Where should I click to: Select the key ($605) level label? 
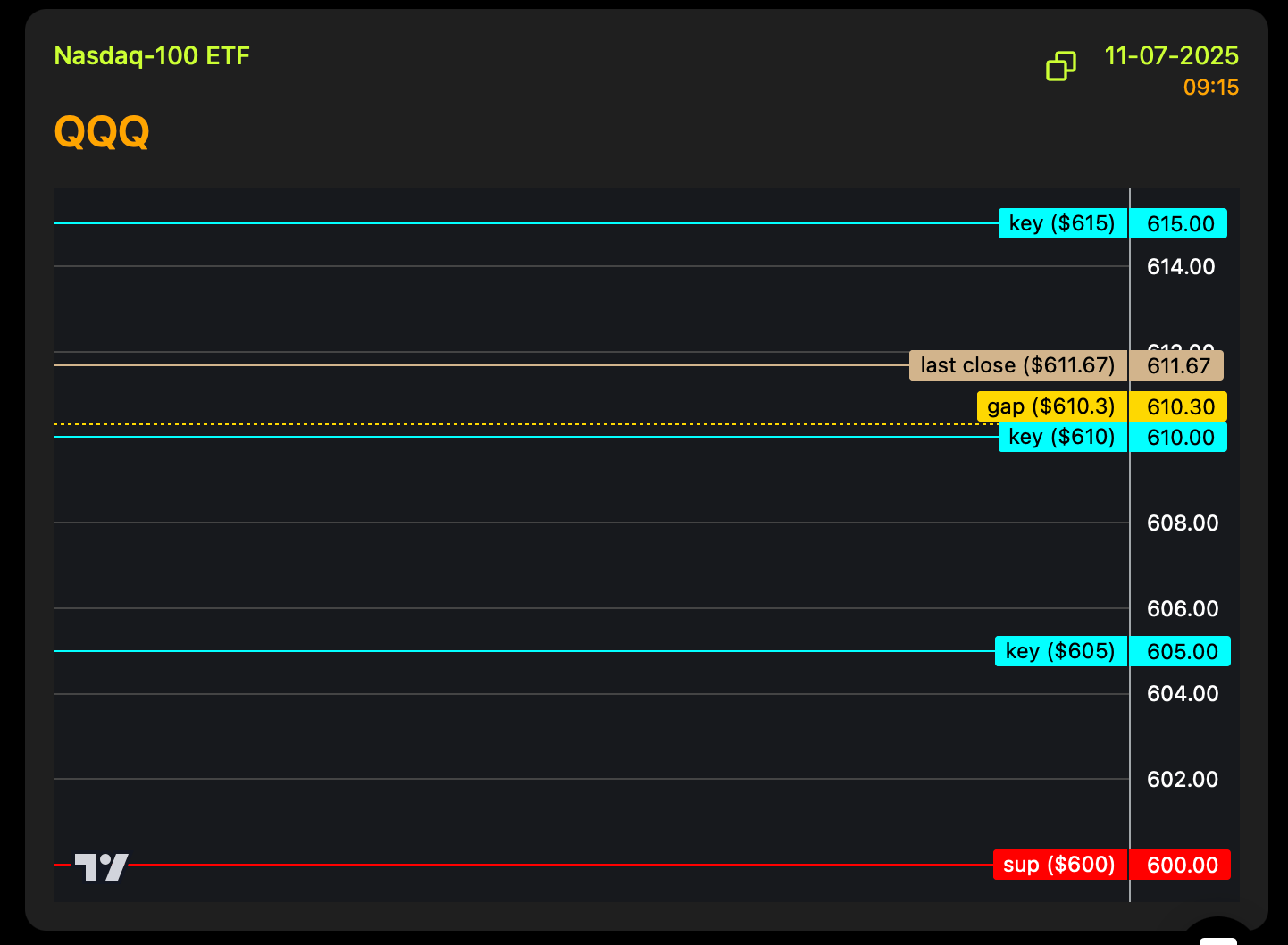pos(1060,651)
